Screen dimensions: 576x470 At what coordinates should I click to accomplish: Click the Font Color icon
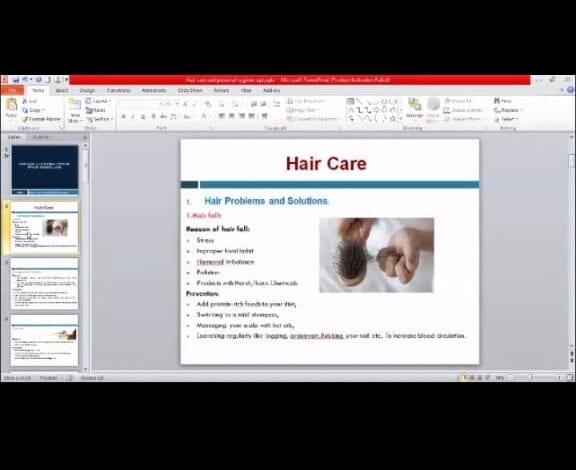[x=204, y=116]
